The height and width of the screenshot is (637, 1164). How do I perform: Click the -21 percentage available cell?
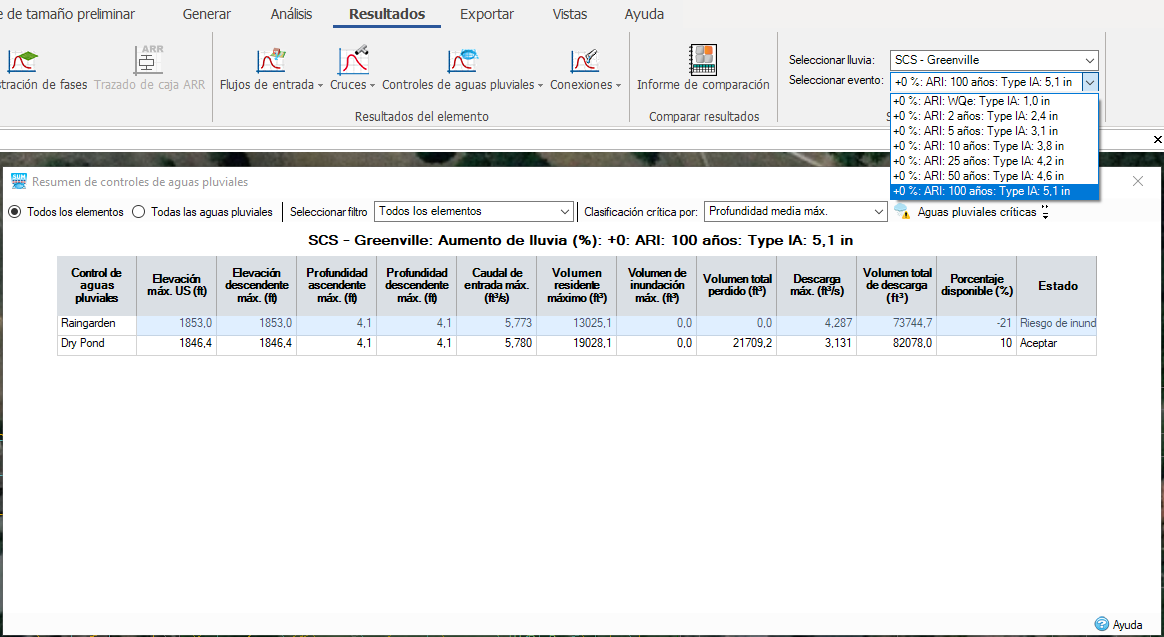(977, 324)
